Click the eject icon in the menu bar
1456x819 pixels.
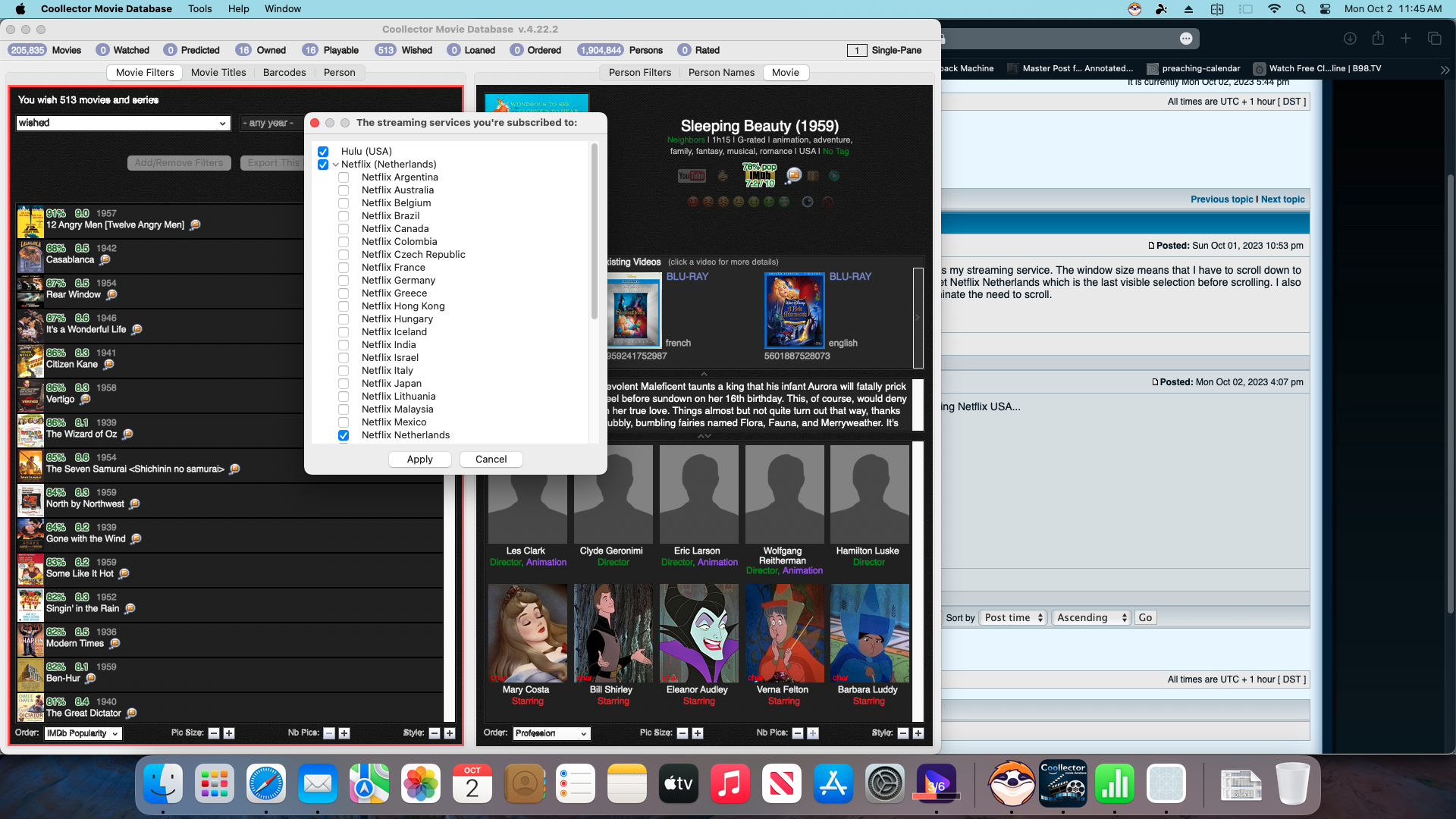1188,9
